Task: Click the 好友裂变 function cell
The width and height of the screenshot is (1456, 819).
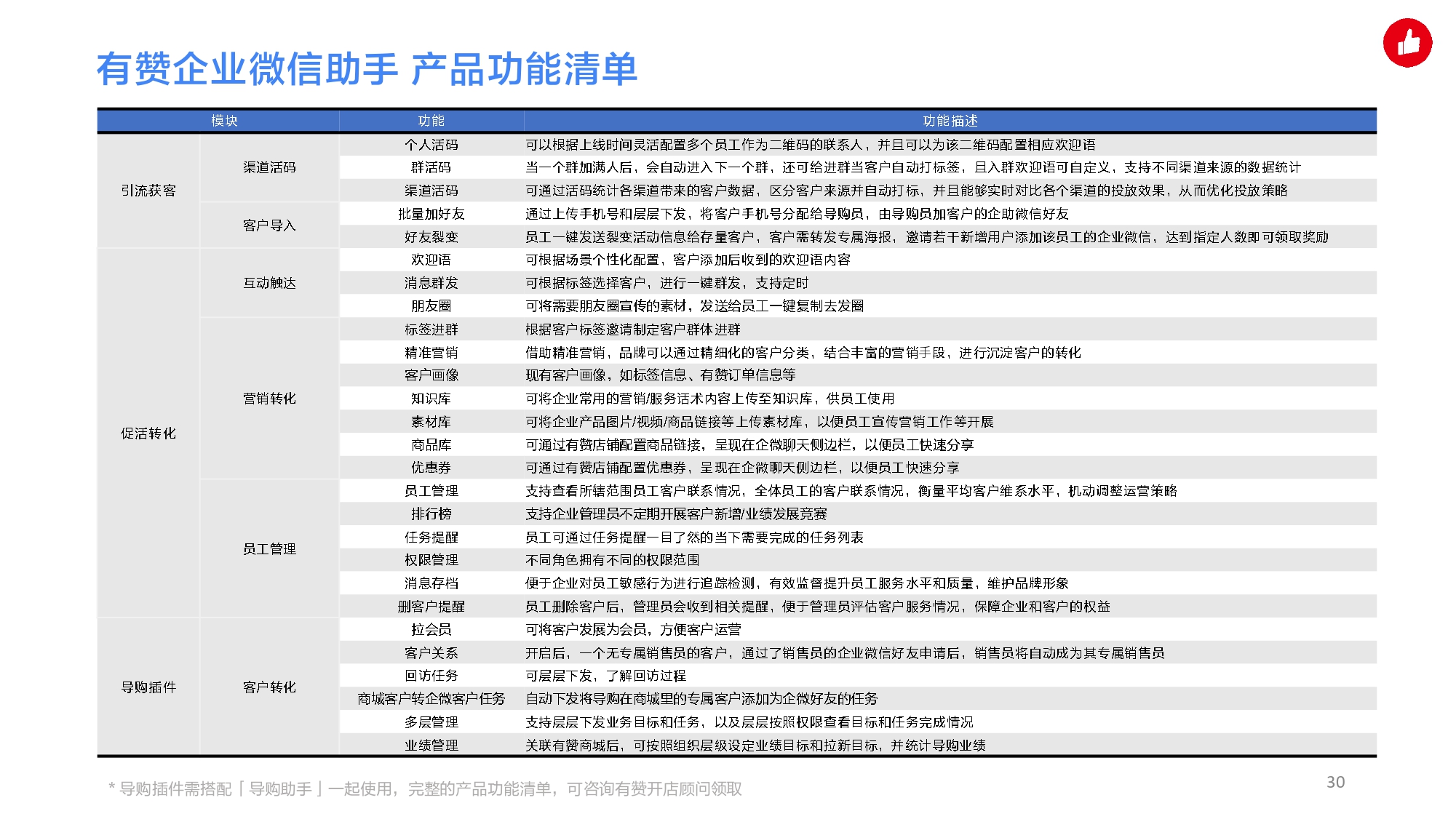Action: click(431, 237)
